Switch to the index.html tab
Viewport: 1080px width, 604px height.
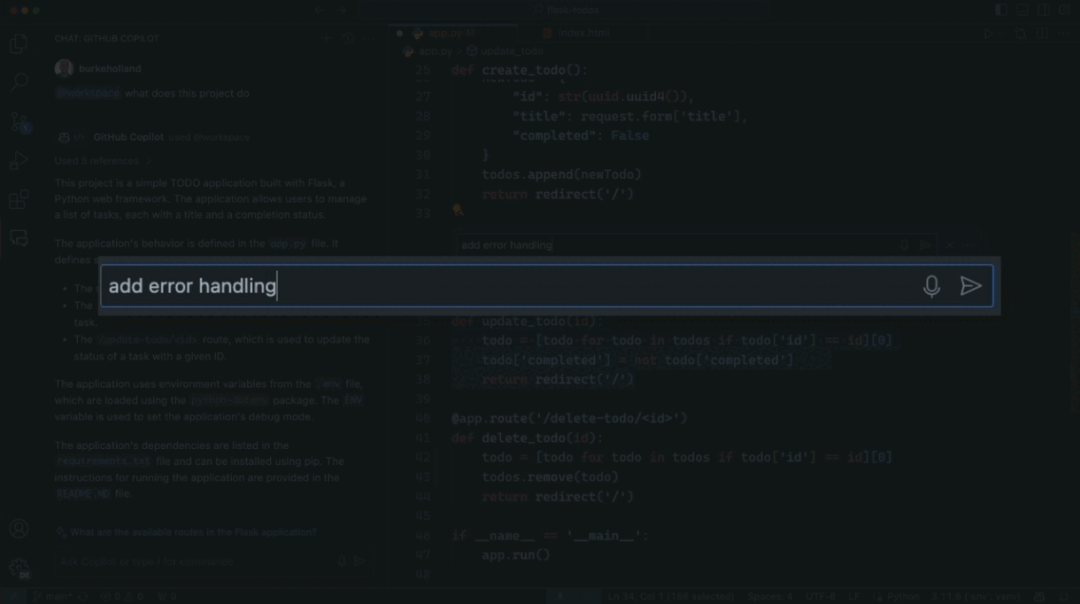click(x=583, y=33)
